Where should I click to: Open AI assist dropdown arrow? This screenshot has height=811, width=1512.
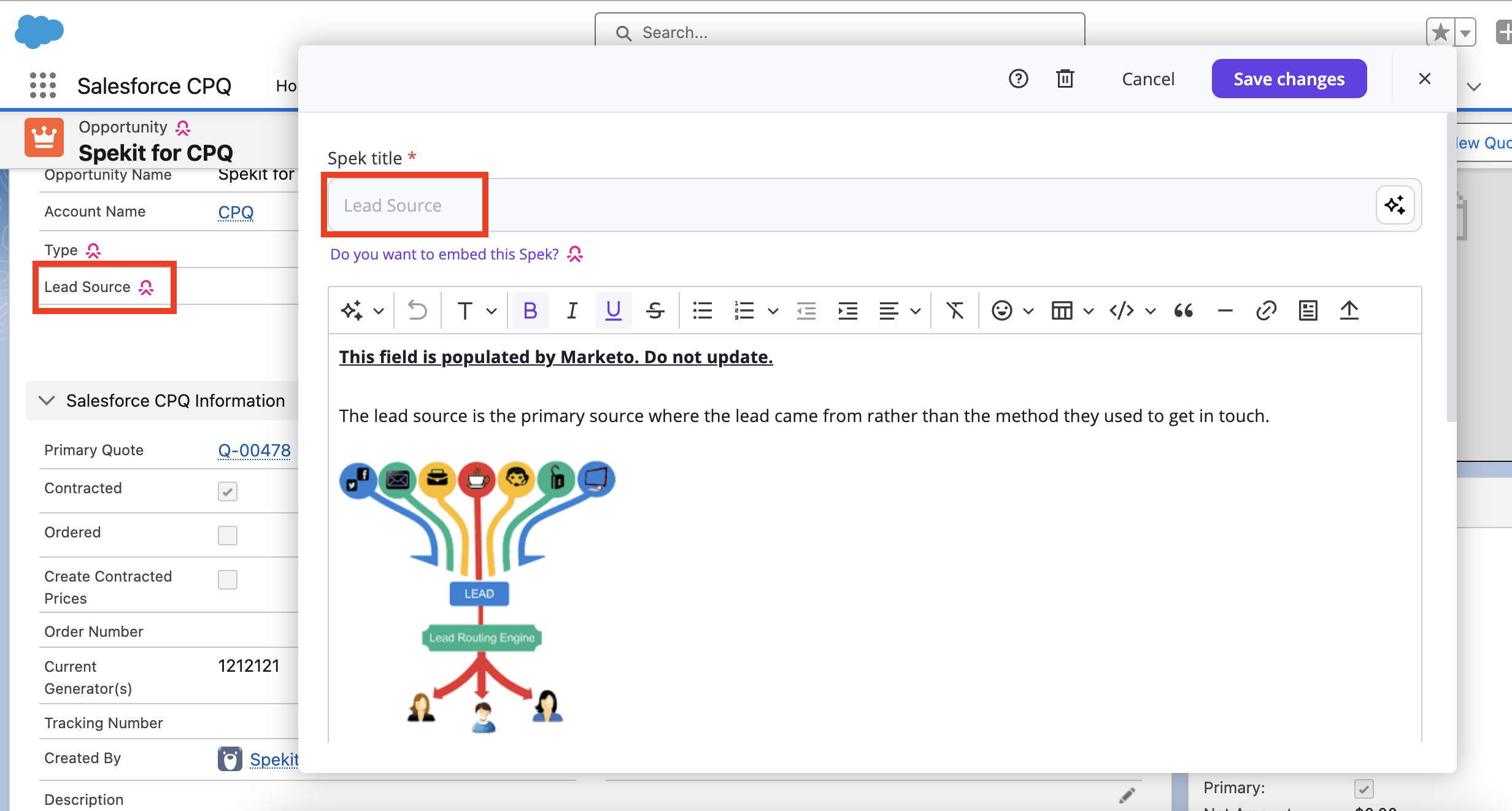[x=379, y=311]
